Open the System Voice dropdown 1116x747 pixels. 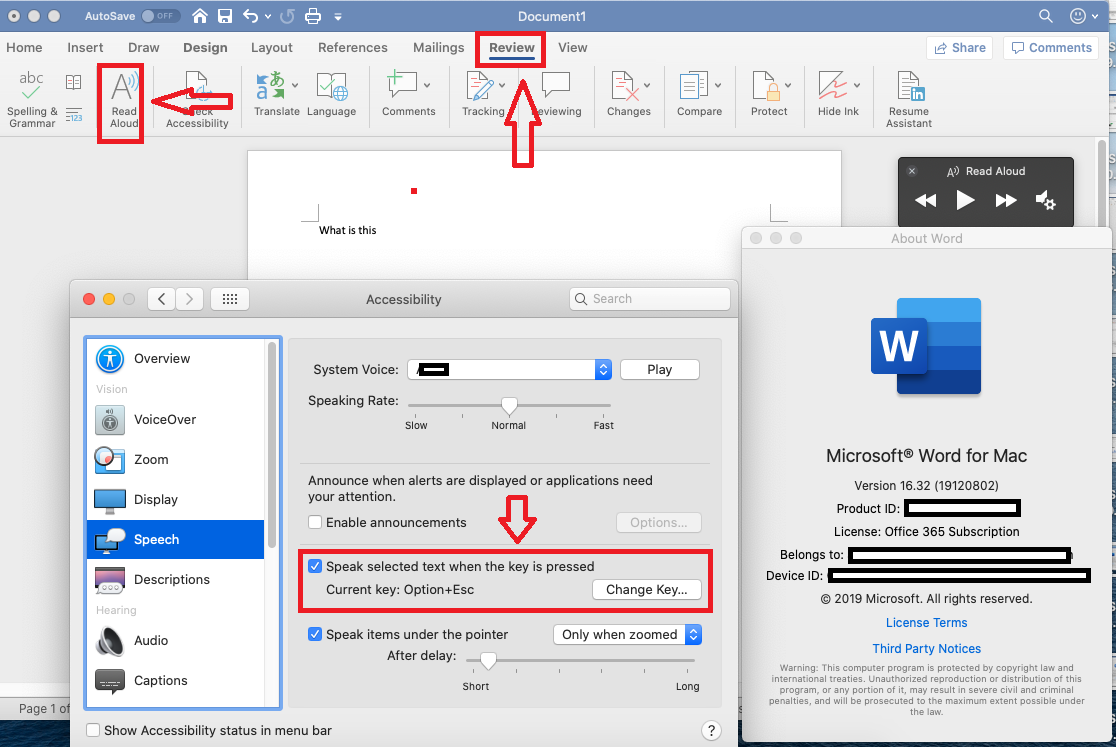pyautogui.click(x=603, y=369)
